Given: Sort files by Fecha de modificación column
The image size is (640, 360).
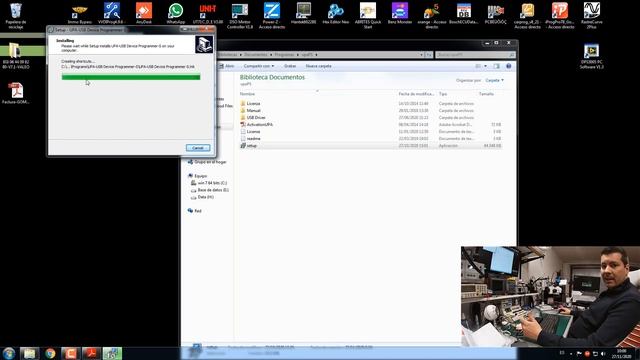Looking at the screenshot, I should pos(416,94).
